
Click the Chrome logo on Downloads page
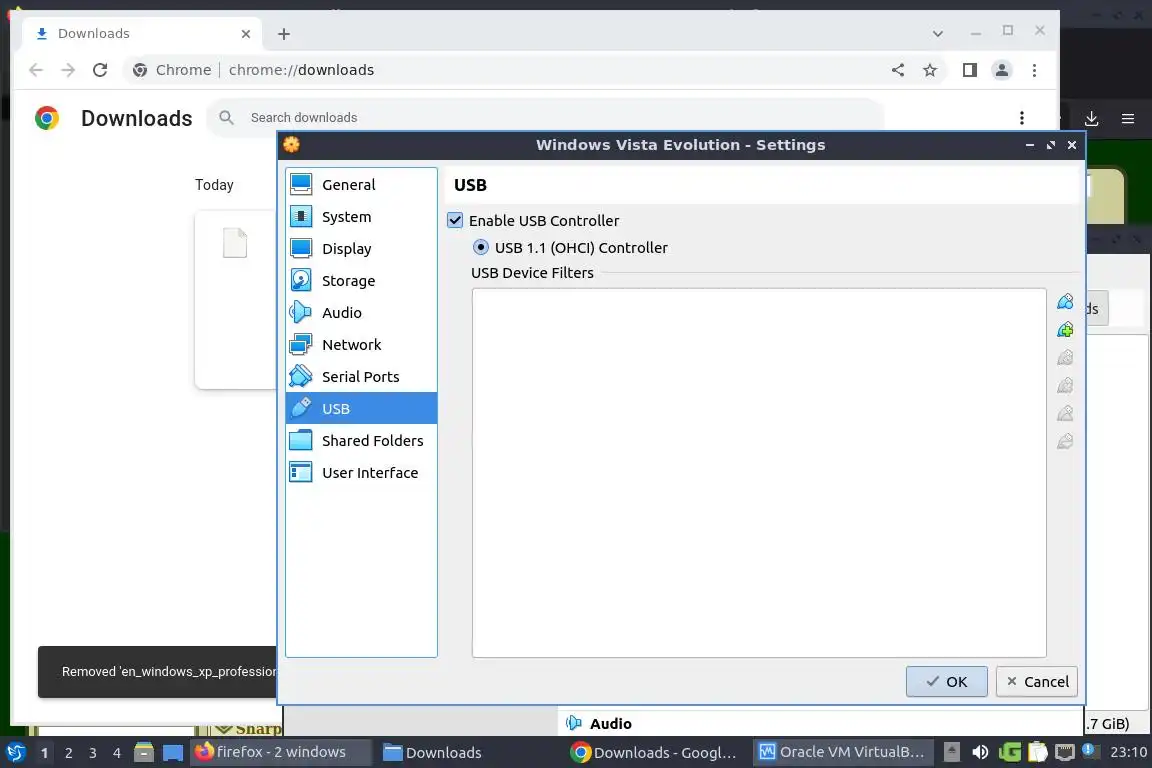(46, 118)
